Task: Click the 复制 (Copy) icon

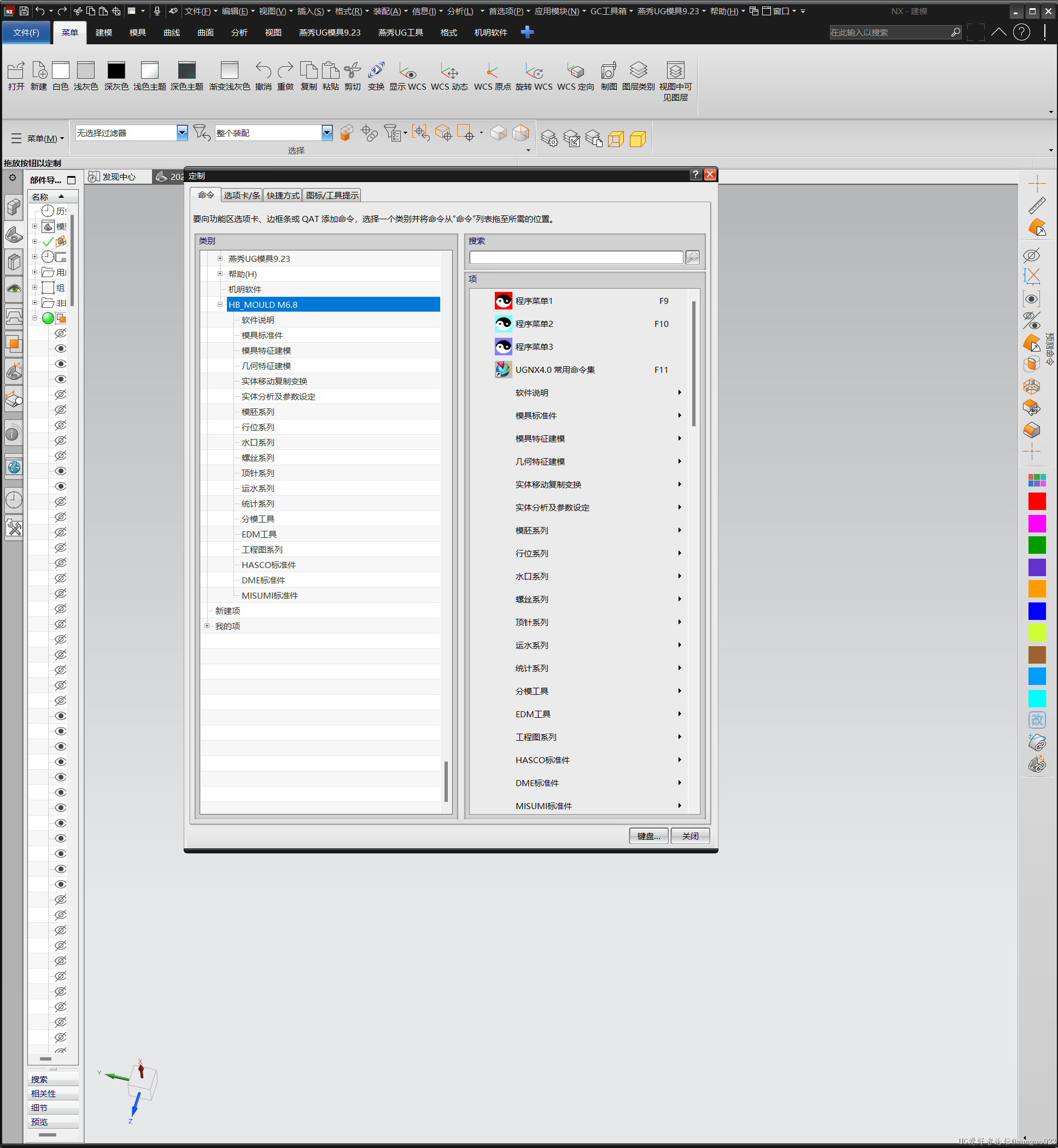Action: click(x=308, y=71)
